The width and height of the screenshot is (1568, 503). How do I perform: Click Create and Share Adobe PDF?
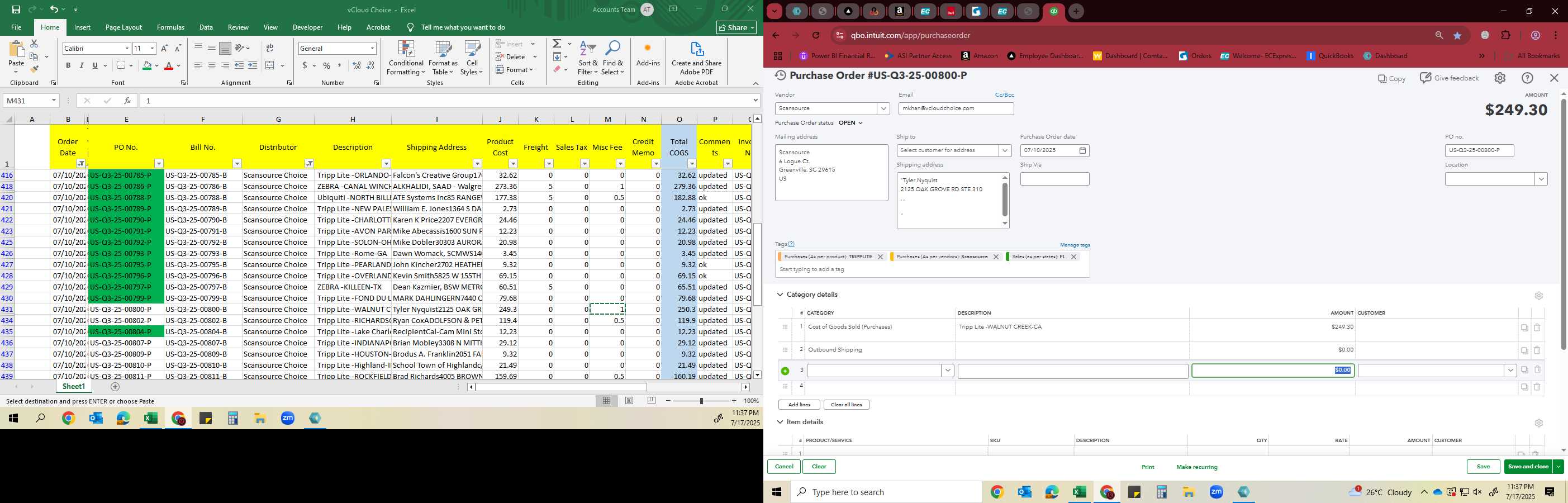(x=696, y=59)
